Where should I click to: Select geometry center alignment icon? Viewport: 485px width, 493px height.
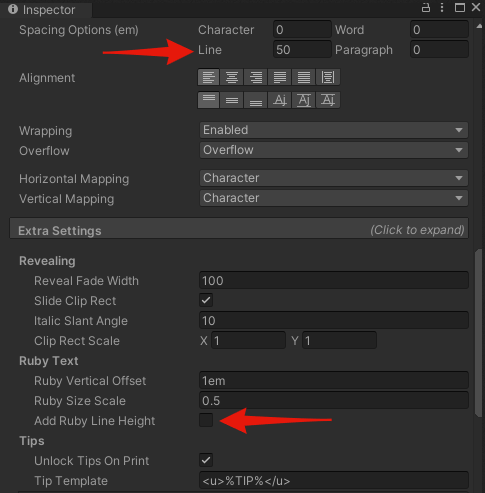[x=328, y=77]
